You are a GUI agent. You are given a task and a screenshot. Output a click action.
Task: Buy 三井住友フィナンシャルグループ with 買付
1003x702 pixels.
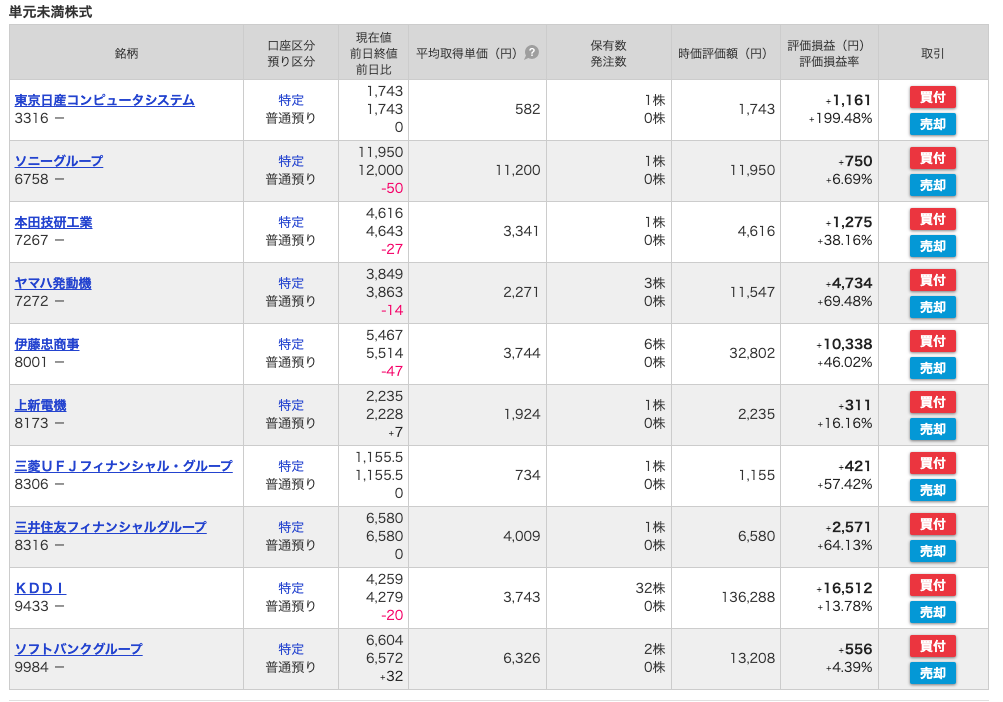point(933,524)
